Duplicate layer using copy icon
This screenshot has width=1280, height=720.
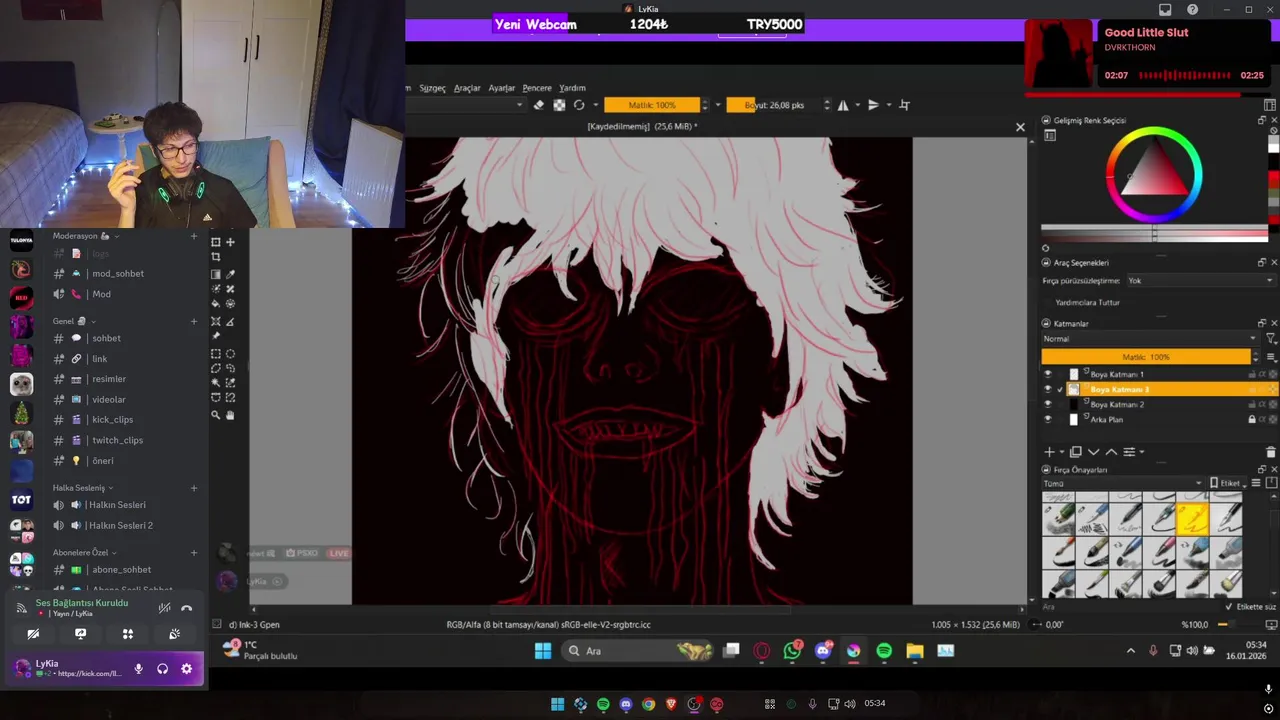[1076, 452]
